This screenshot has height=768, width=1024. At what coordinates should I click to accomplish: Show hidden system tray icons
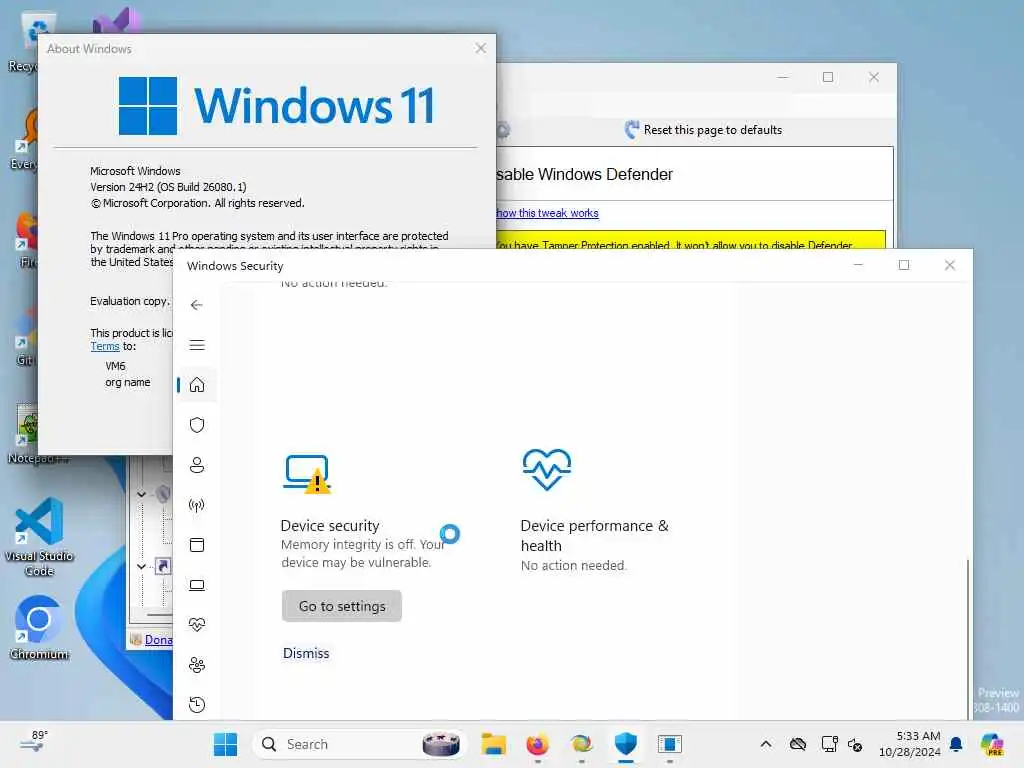pyautogui.click(x=766, y=744)
